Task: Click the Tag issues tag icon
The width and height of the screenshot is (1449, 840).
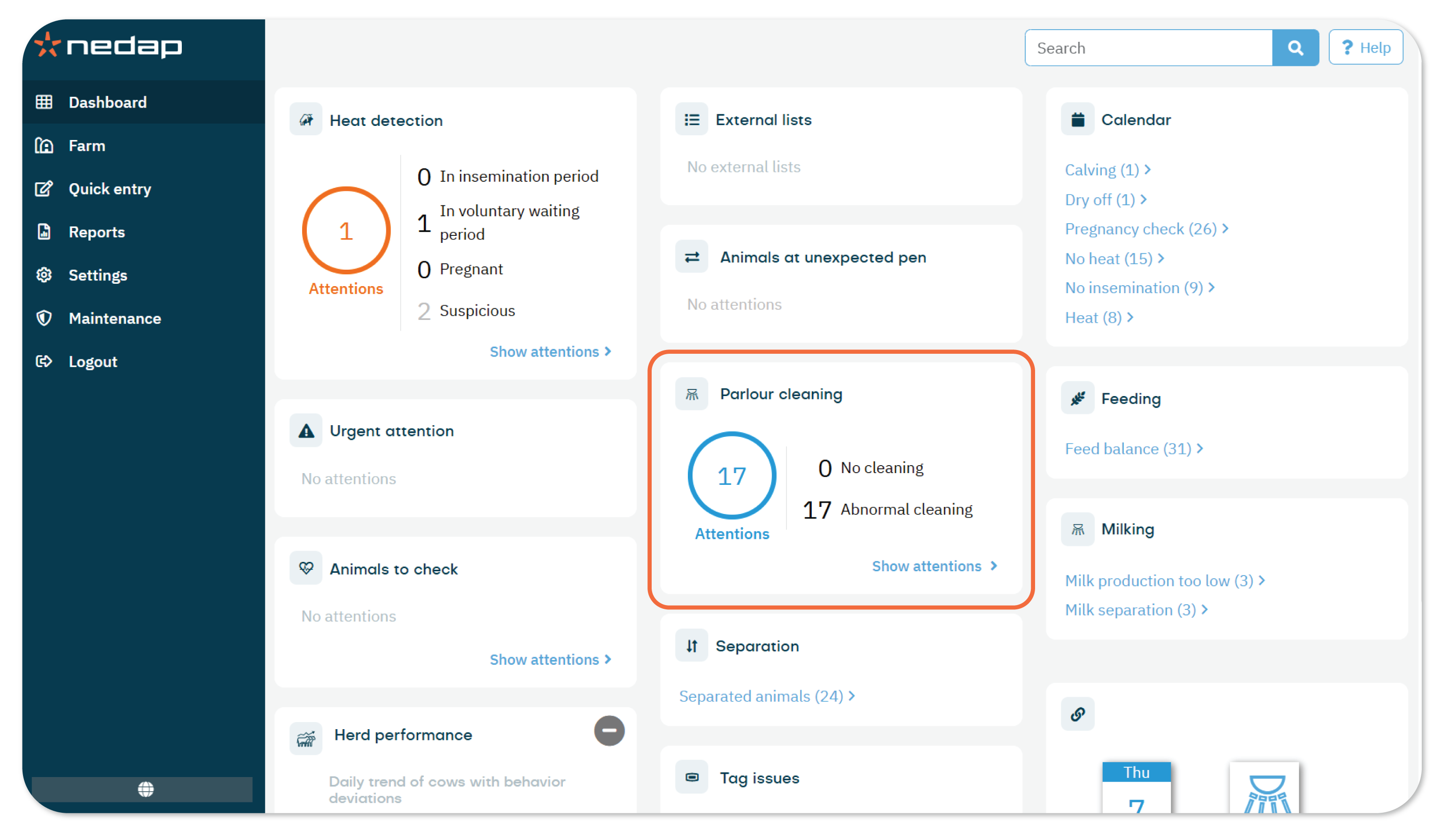Action: pyautogui.click(x=692, y=778)
